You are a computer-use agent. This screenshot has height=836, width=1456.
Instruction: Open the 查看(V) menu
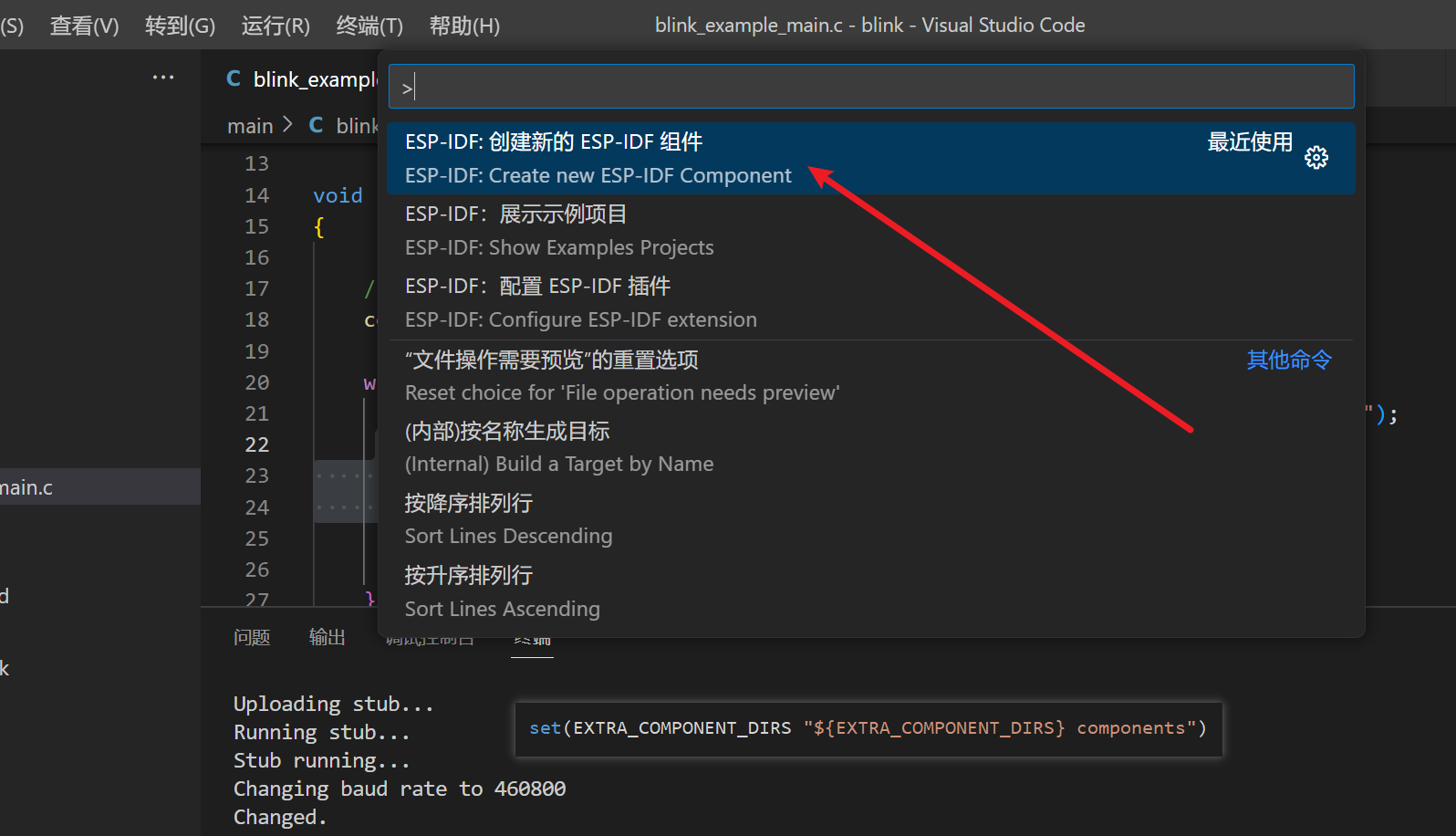[84, 26]
